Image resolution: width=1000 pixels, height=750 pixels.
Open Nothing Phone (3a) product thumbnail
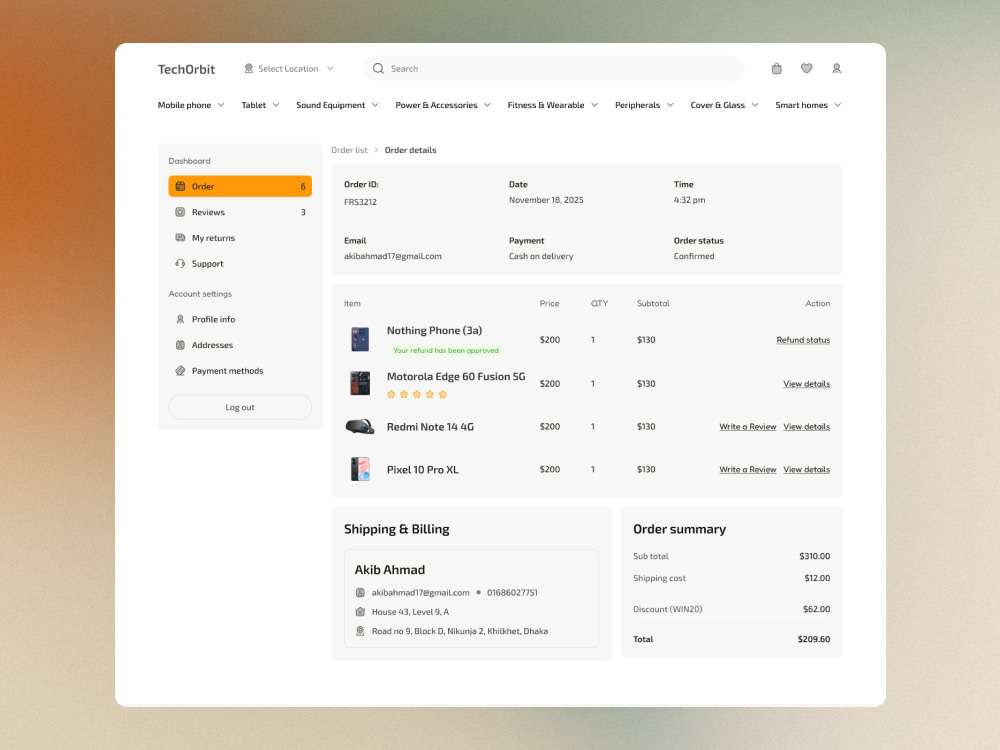coord(360,339)
